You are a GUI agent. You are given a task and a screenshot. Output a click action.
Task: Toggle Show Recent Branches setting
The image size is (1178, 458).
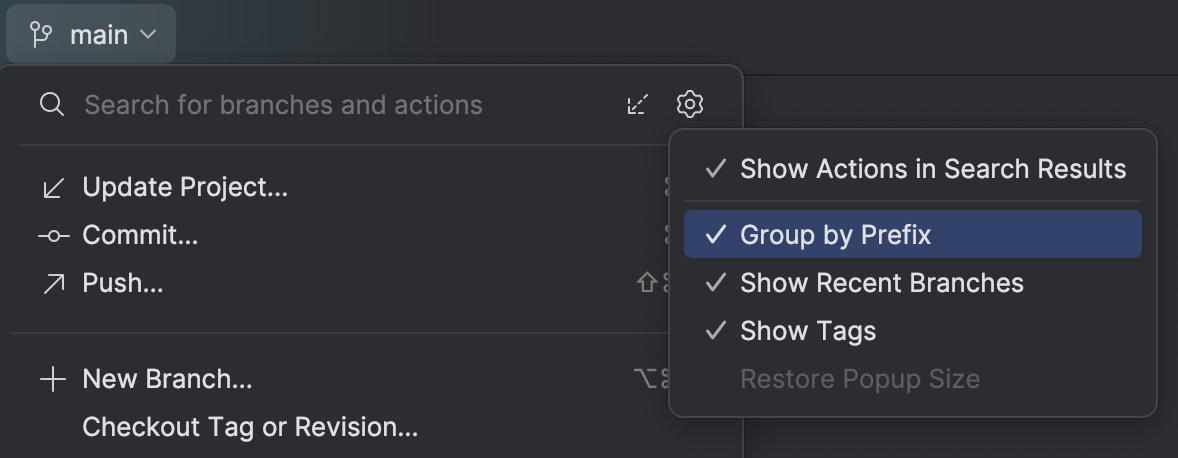(913, 283)
